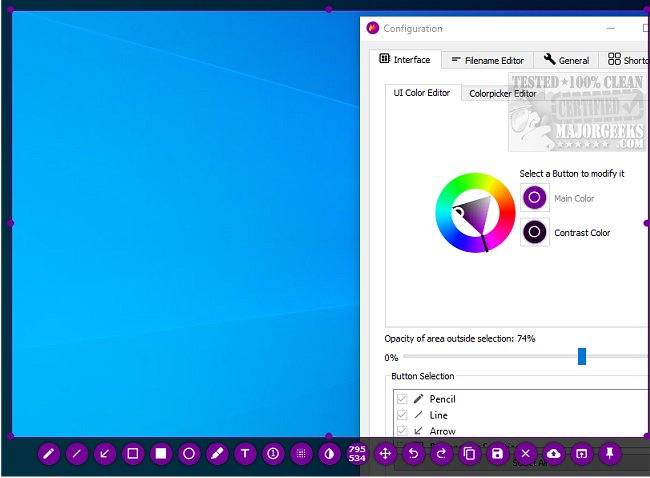Click the 795 534 selection size indicator
The image size is (650, 478).
(357, 454)
